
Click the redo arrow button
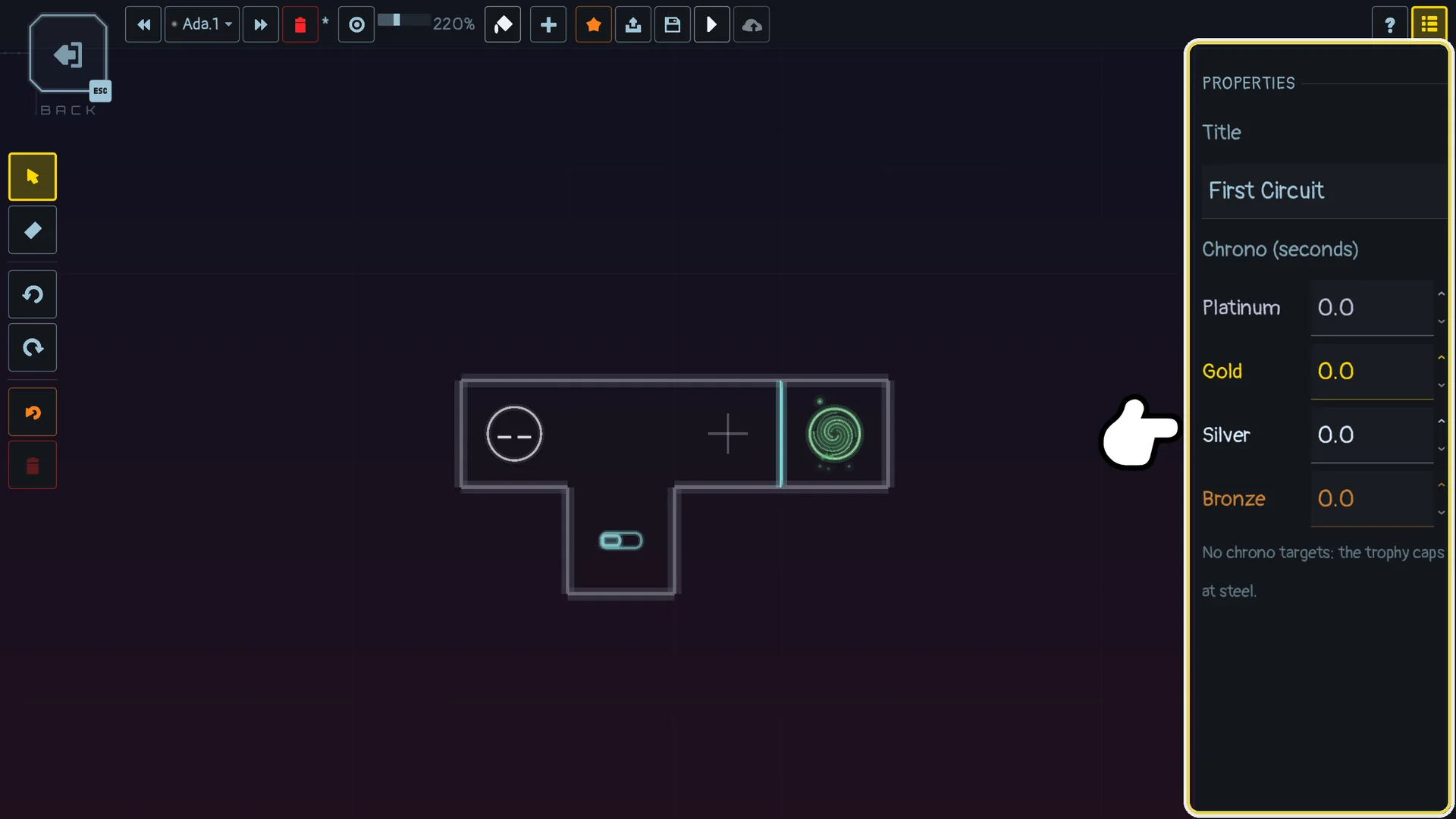(x=33, y=347)
